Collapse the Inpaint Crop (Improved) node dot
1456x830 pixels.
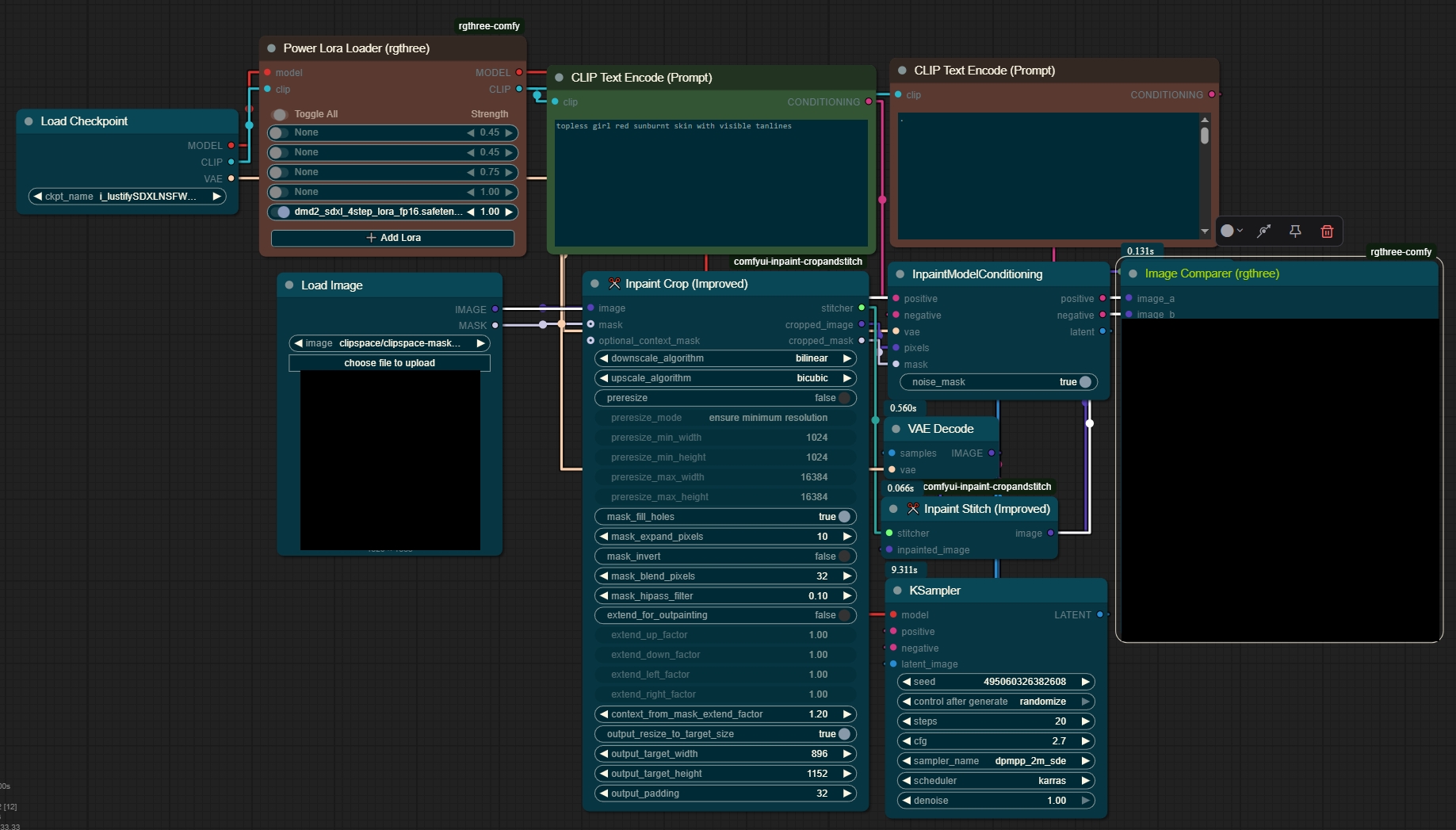[594, 284]
